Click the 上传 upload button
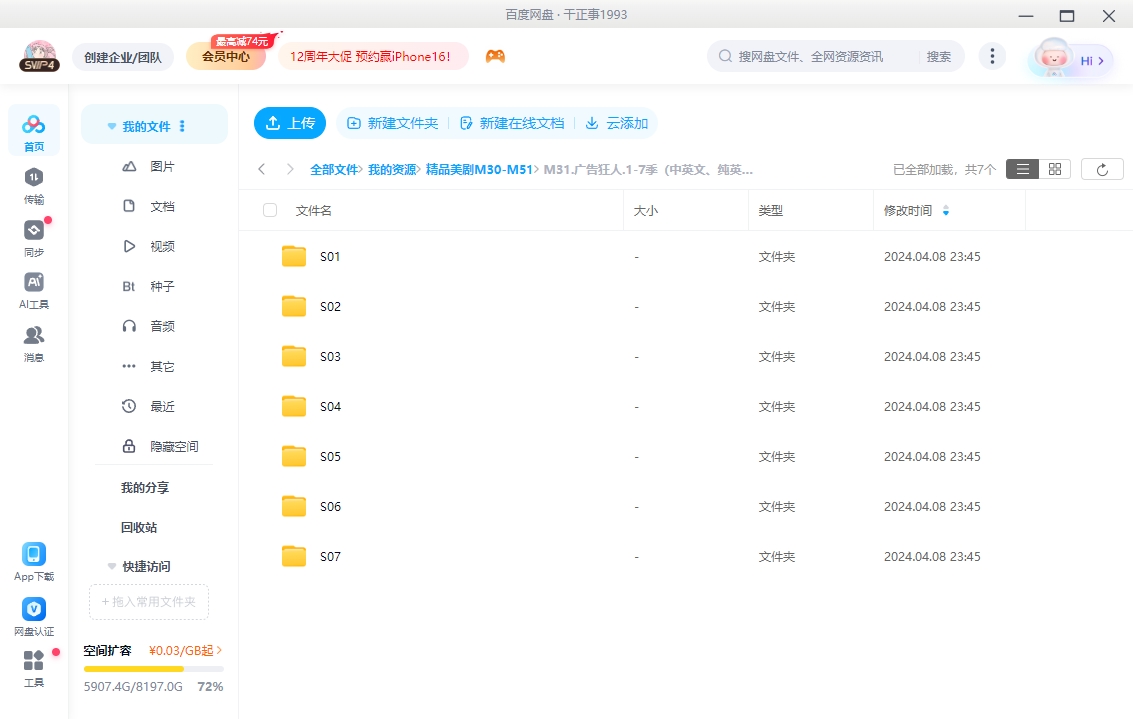 [x=290, y=123]
